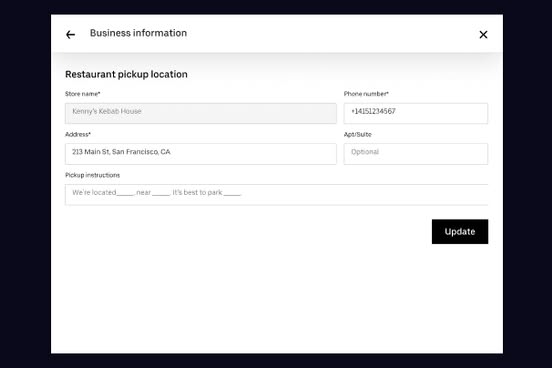Click the Address input field

(201, 154)
